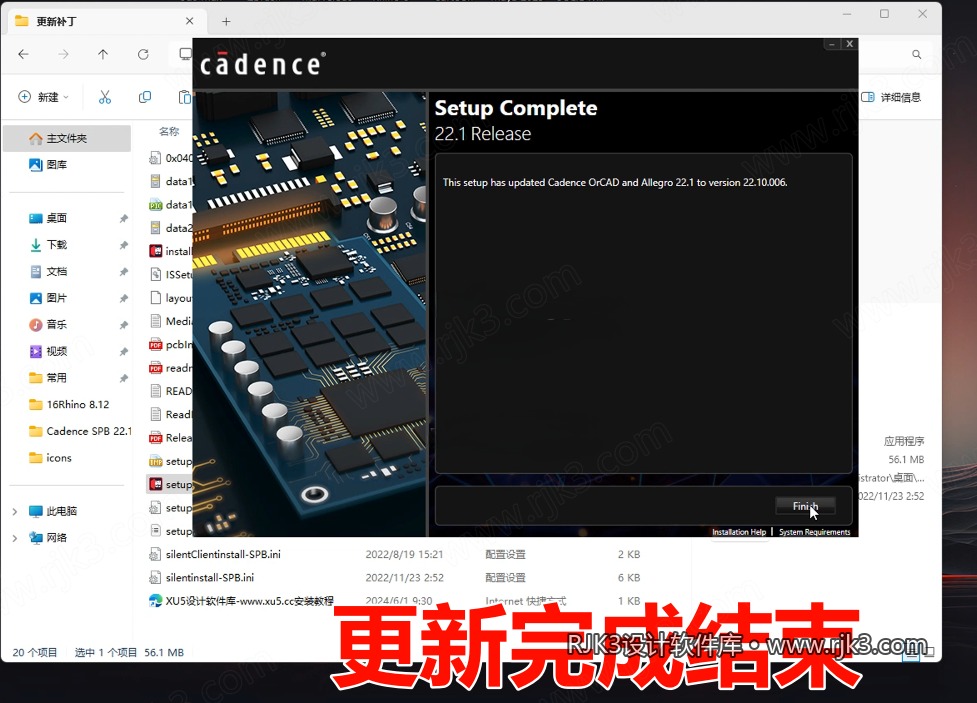The image size is (977, 703).
Task: Open the System Requirements link
Action: tap(814, 532)
